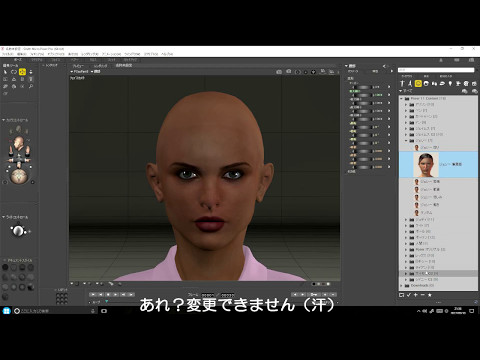This screenshot has width=480, height=360.
Task: Click the star favorites icon in library
Action: [430, 295]
